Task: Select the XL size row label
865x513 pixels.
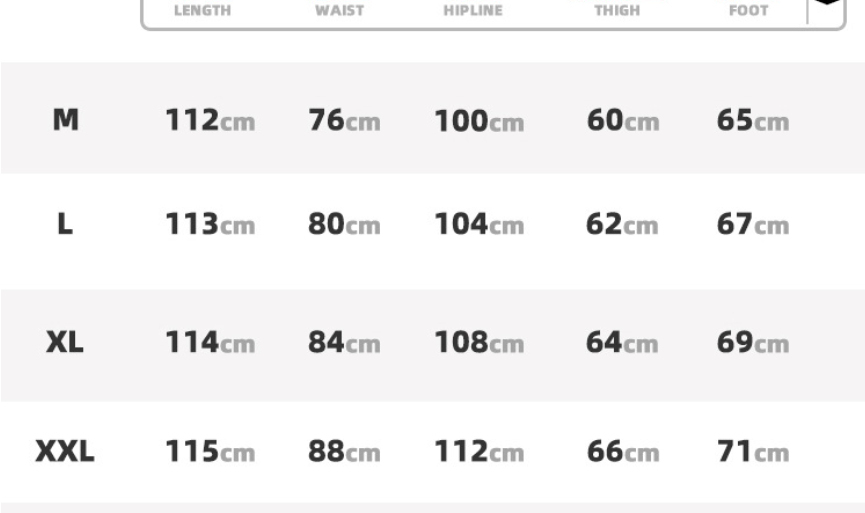Action: point(65,342)
